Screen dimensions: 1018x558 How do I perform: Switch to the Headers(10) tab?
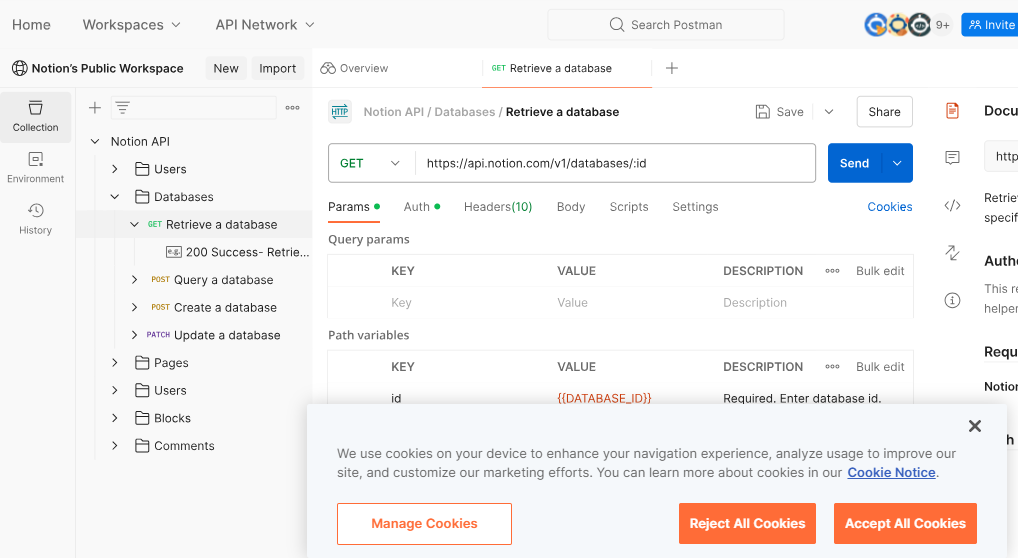pos(498,207)
